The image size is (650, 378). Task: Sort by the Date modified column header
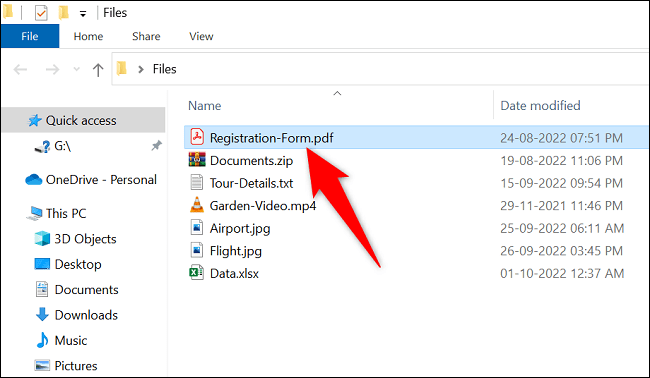coord(540,106)
